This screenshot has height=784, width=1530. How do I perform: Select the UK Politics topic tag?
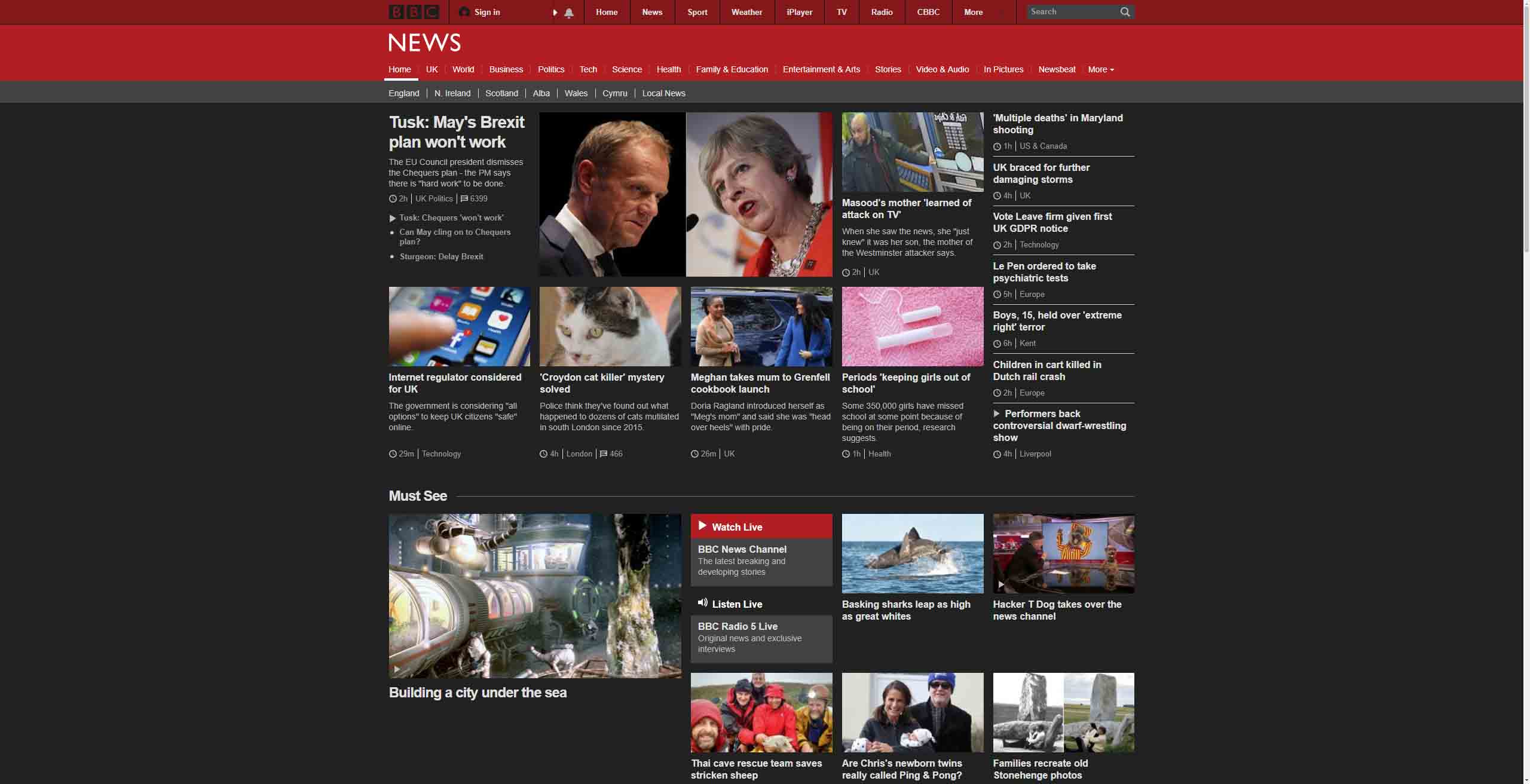[434, 198]
